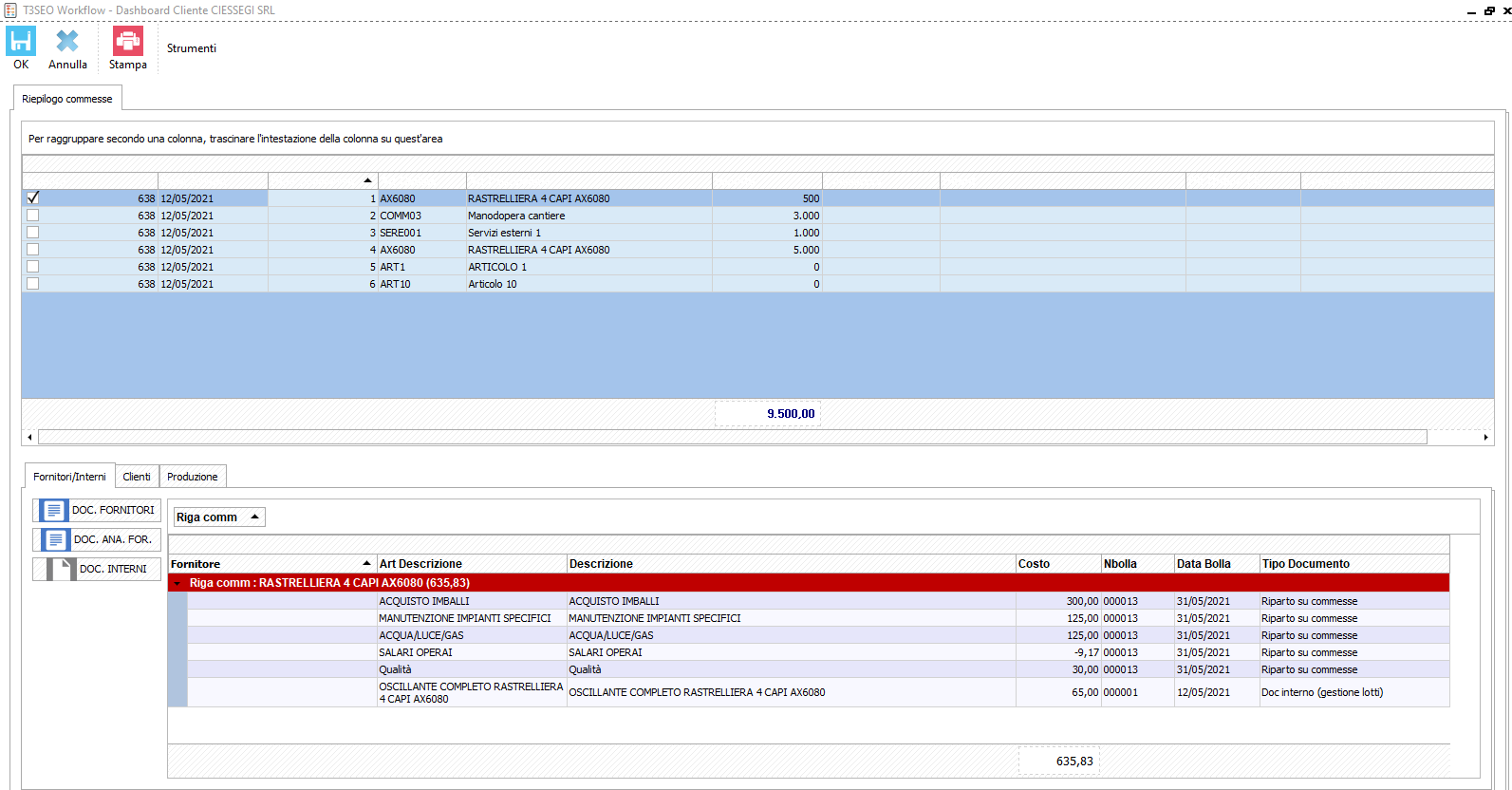Image resolution: width=1512 pixels, height=790 pixels.
Task: Click the horizontal scrollbar track of the top grid
Action: pos(732,437)
